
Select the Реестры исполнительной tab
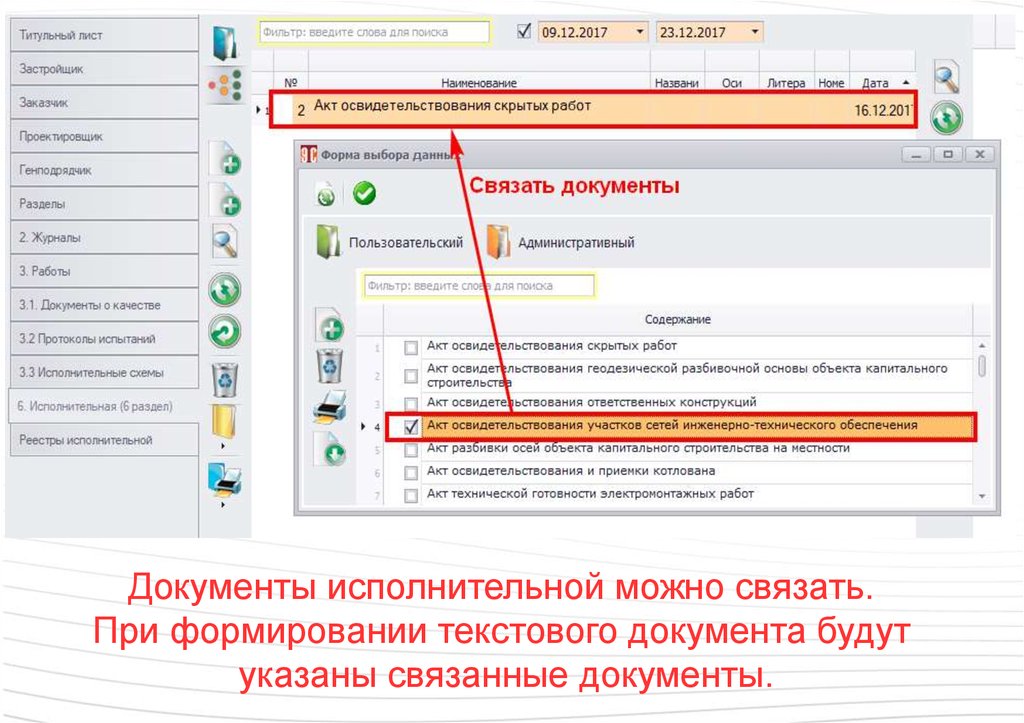coord(104,440)
